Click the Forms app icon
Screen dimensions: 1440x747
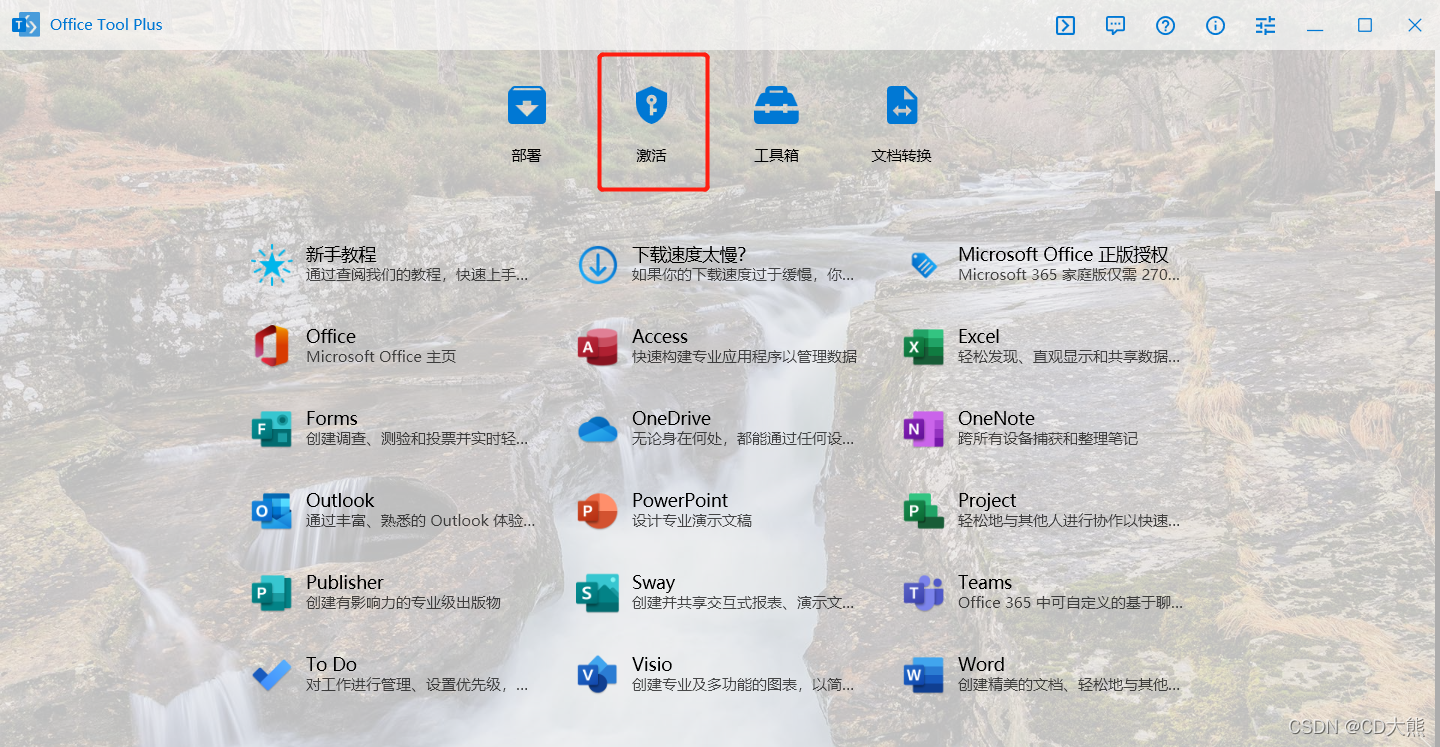point(271,429)
